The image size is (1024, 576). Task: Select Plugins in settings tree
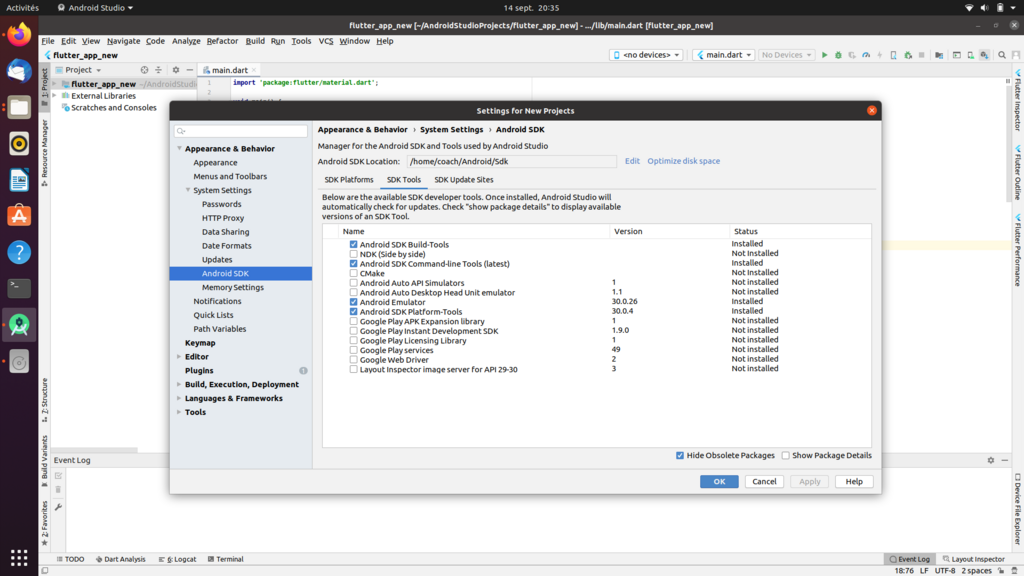coord(199,370)
